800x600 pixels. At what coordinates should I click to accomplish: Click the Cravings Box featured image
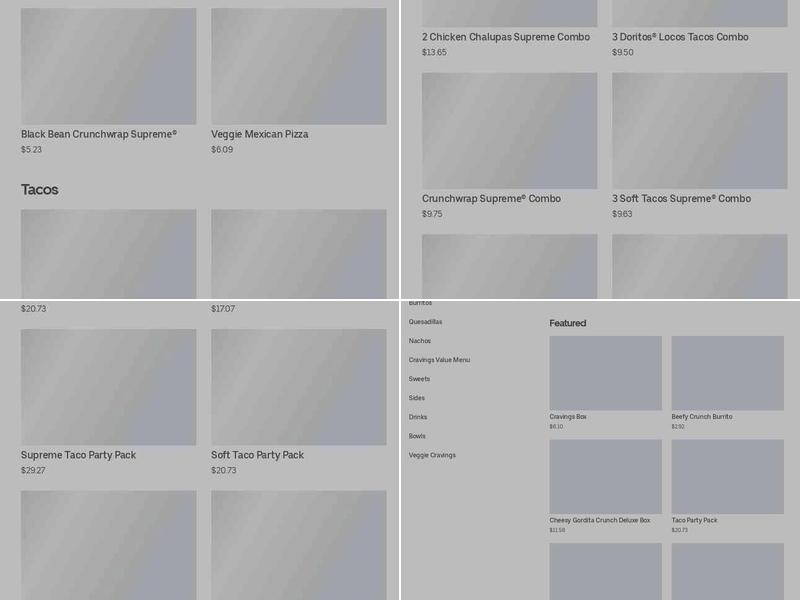pyautogui.click(x=605, y=373)
